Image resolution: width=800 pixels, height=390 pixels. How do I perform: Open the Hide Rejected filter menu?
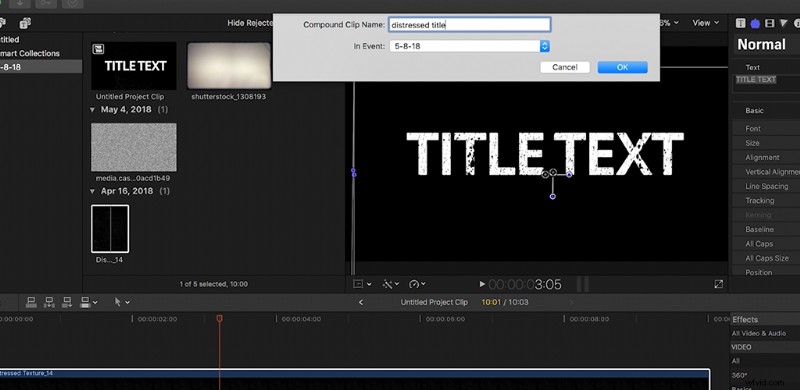point(250,23)
